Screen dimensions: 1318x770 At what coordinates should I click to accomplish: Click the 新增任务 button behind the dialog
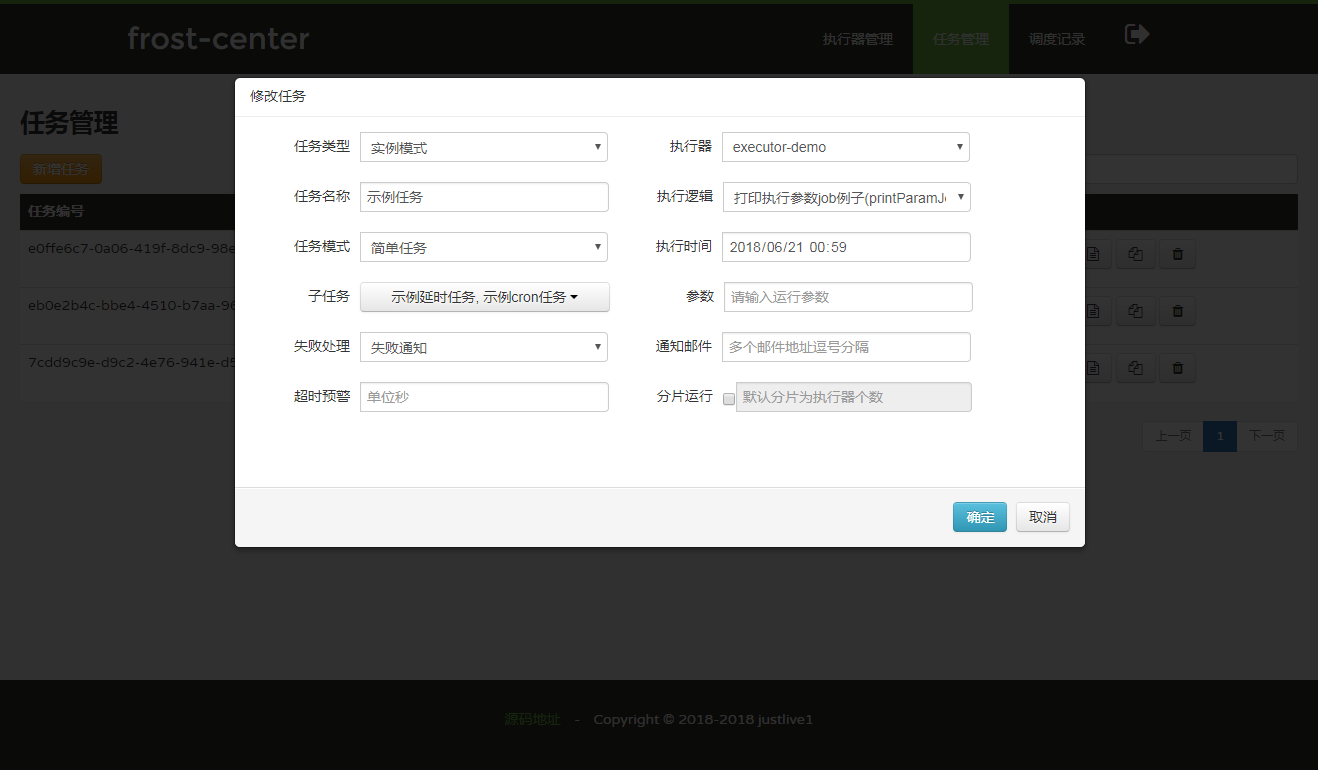pyautogui.click(x=61, y=169)
